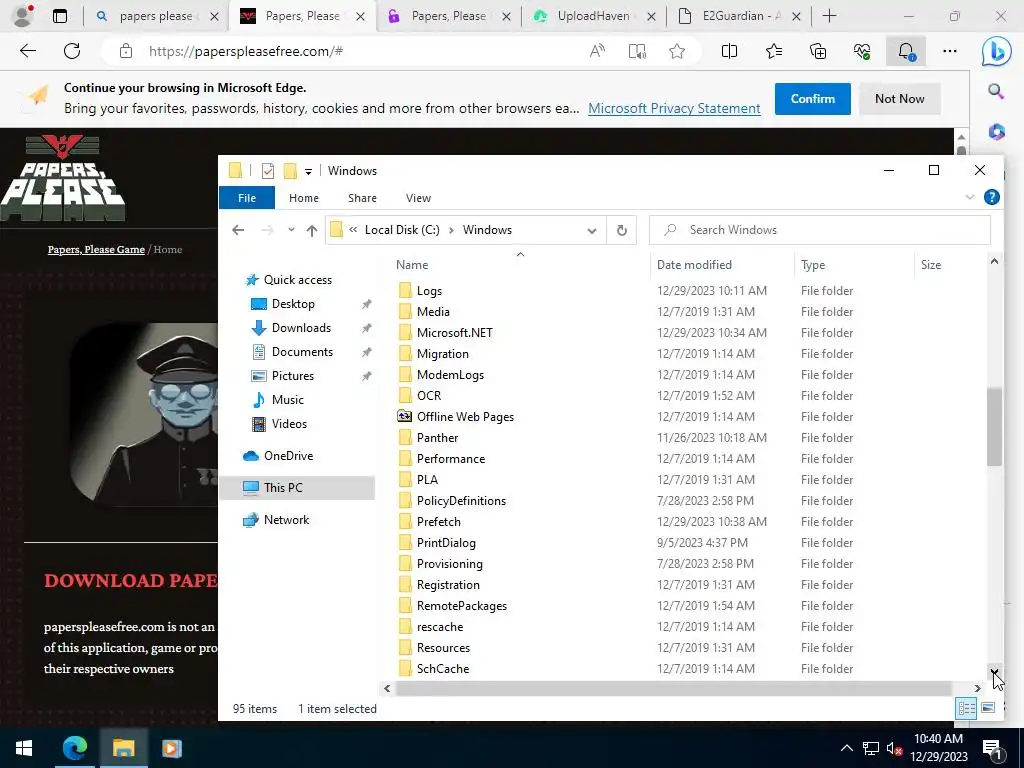Open OneDrive in navigation pane
The image size is (1024, 768).
(x=288, y=456)
